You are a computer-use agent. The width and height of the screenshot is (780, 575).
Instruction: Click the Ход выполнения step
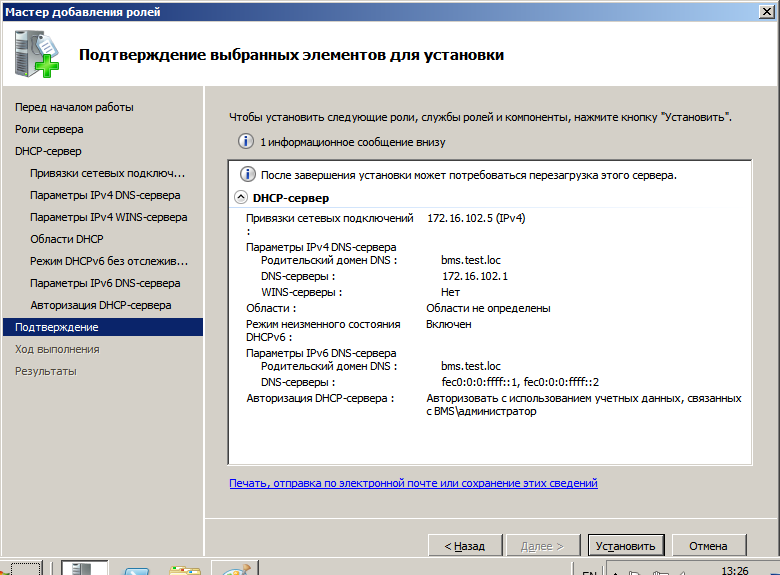[57, 349]
